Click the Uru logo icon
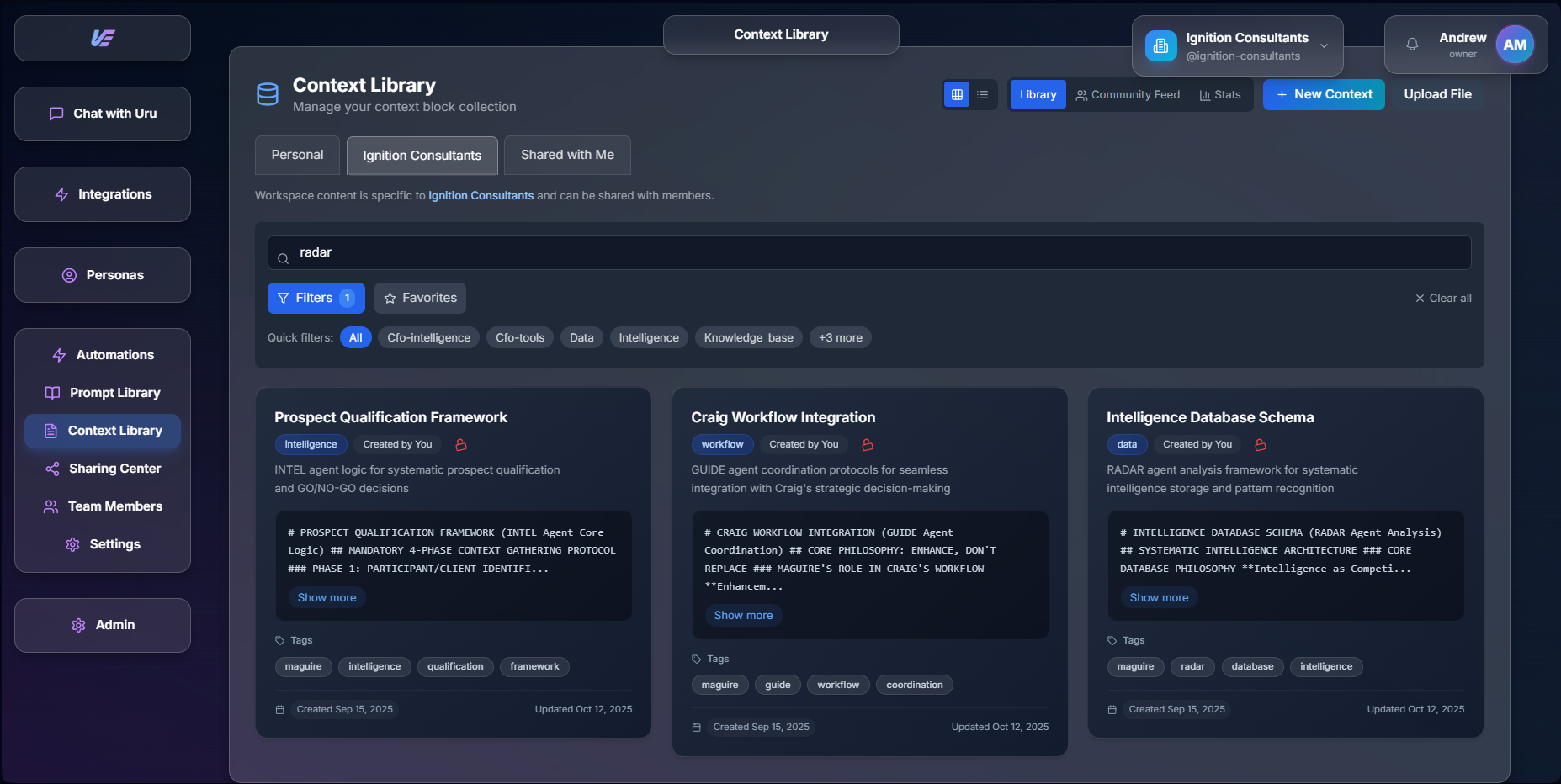Image resolution: width=1561 pixels, height=784 pixels. [x=103, y=38]
